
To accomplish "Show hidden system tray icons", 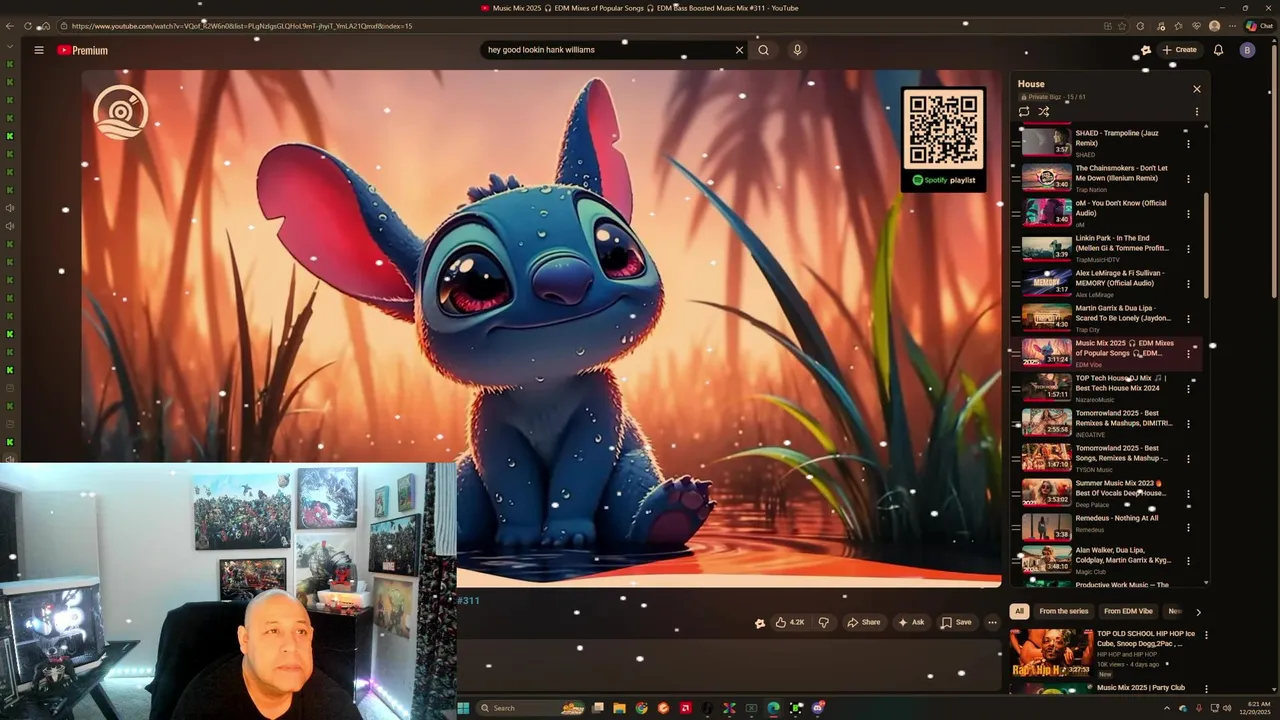I will pyautogui.click(x=1167, y=708).
